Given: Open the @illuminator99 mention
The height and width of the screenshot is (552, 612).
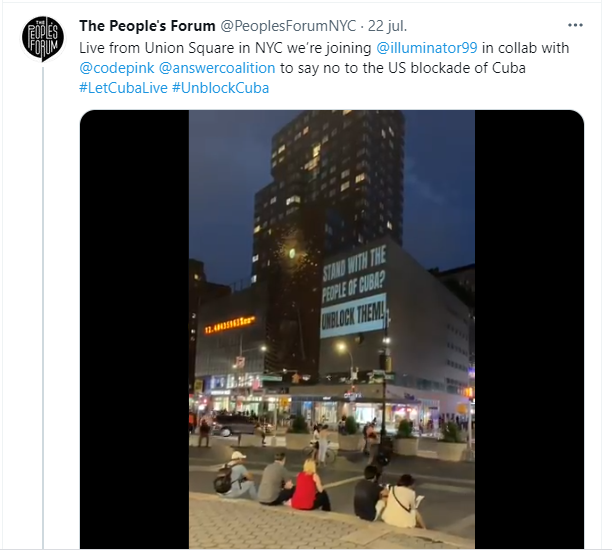Looking at the screenshot, I should click(x=427, y=48).
